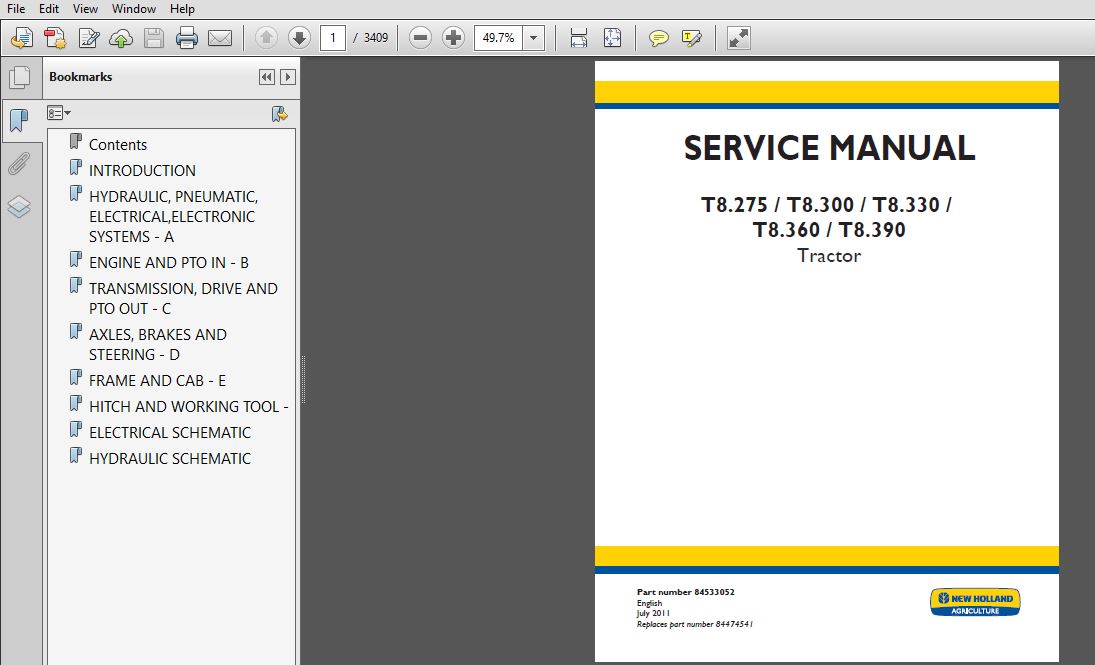Zoom in with plus button
The height and width of the screenshot is (665, 1095).
click(x=453, y=38)
